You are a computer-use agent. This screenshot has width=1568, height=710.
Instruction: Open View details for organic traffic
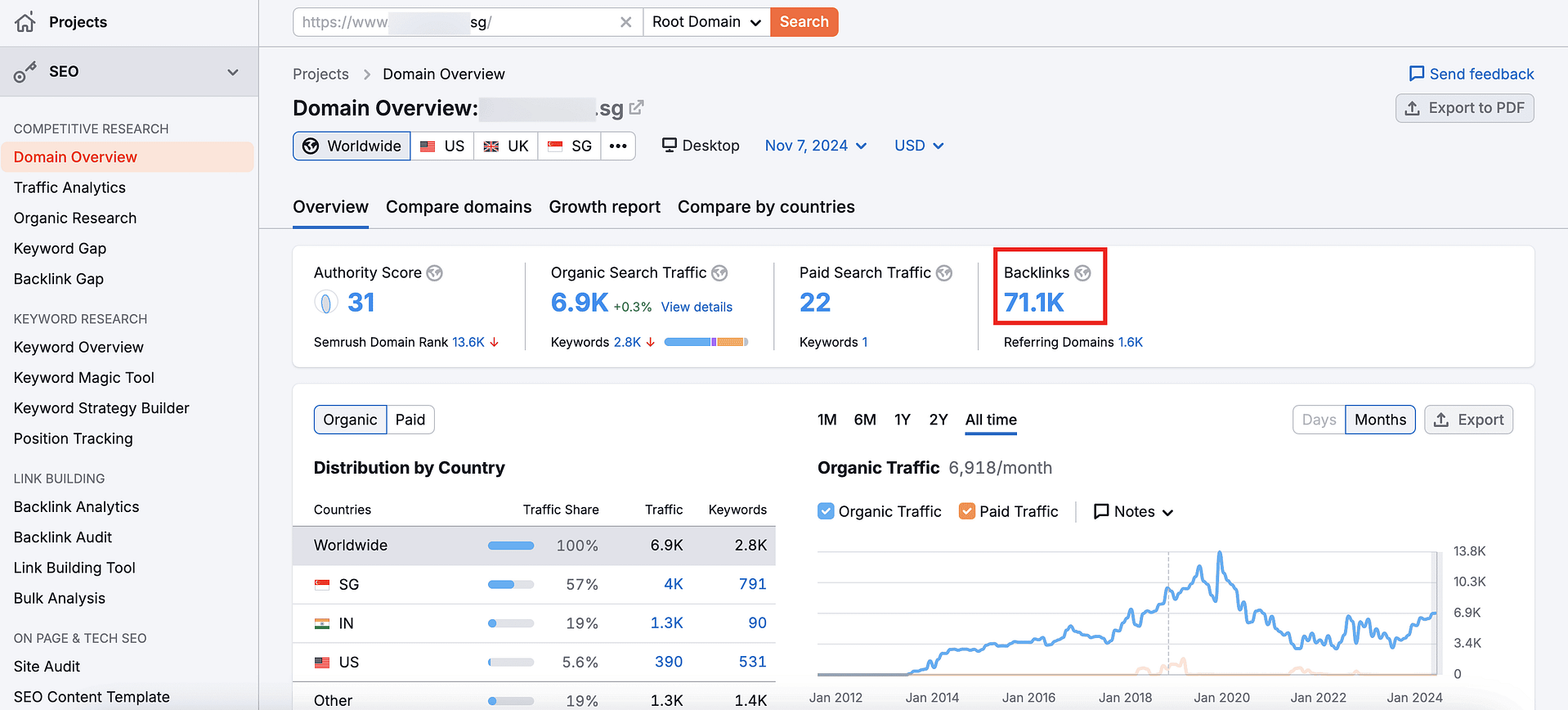coord(697,307)
